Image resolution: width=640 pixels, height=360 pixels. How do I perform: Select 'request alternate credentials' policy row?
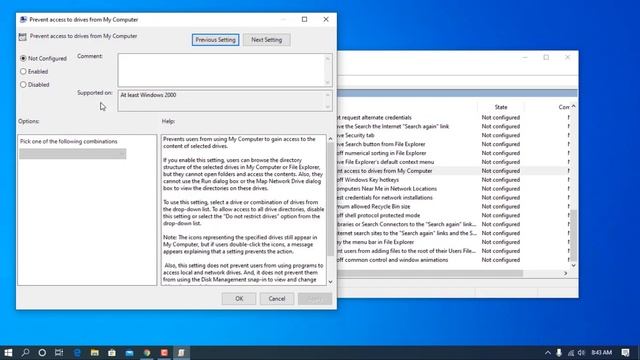coord(452,118)
